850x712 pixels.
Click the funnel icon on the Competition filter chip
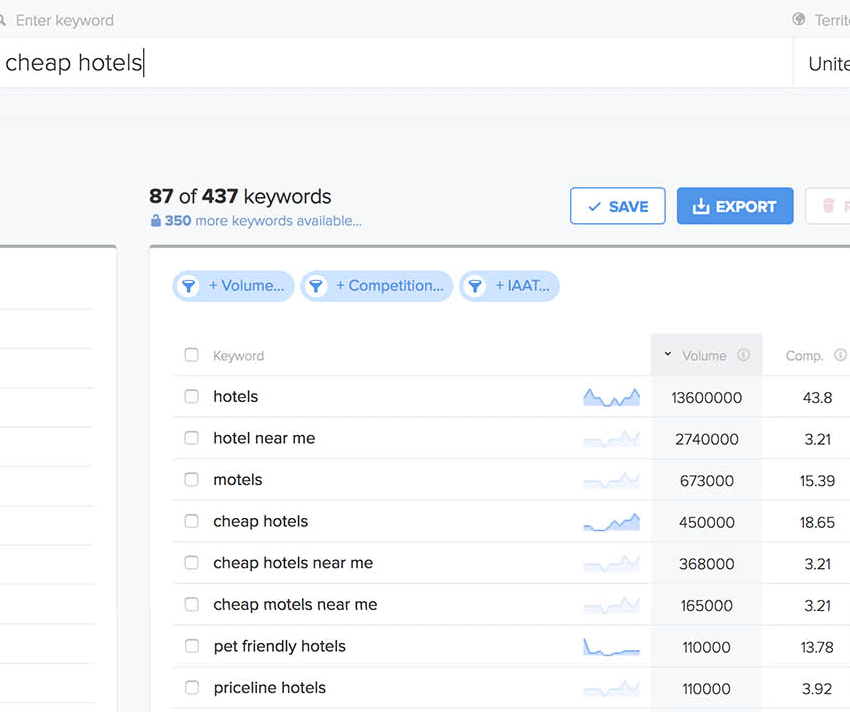317,286
